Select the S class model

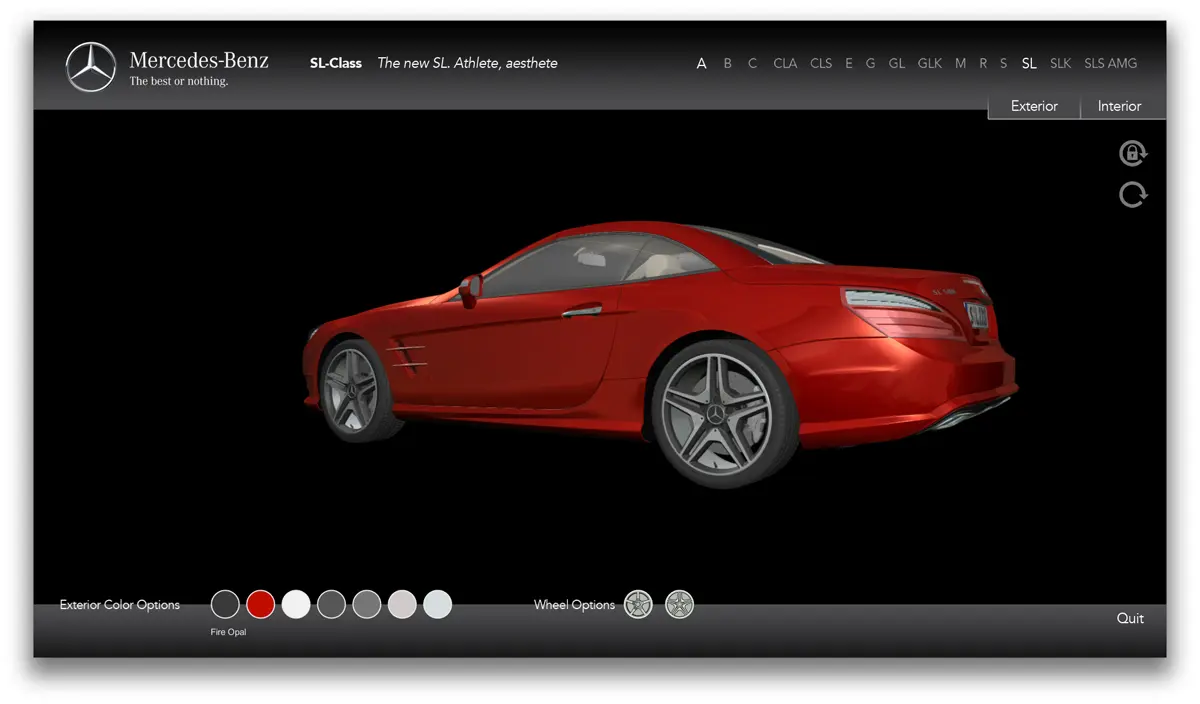[1003, 63]
